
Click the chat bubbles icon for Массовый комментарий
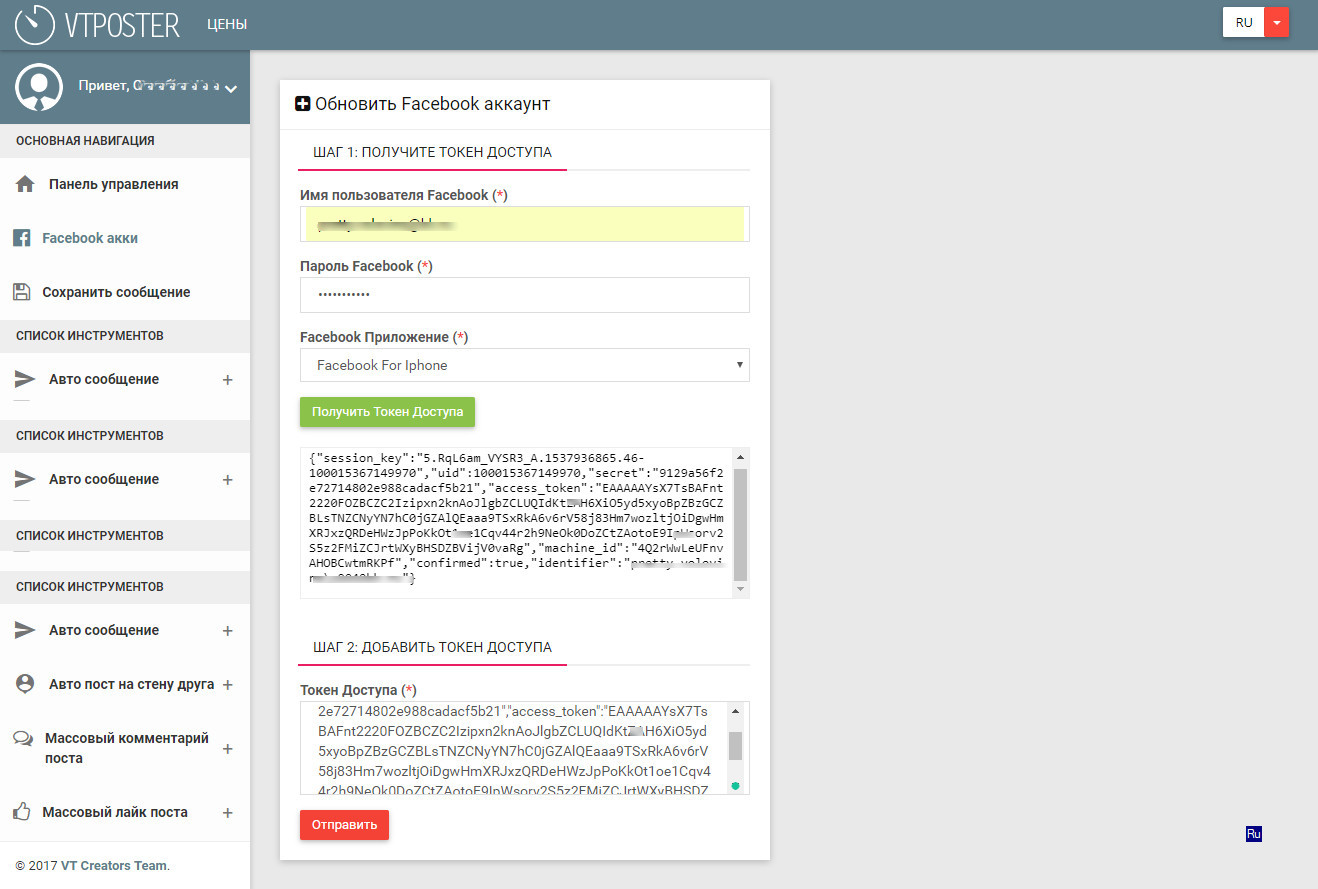coord(23,739)
